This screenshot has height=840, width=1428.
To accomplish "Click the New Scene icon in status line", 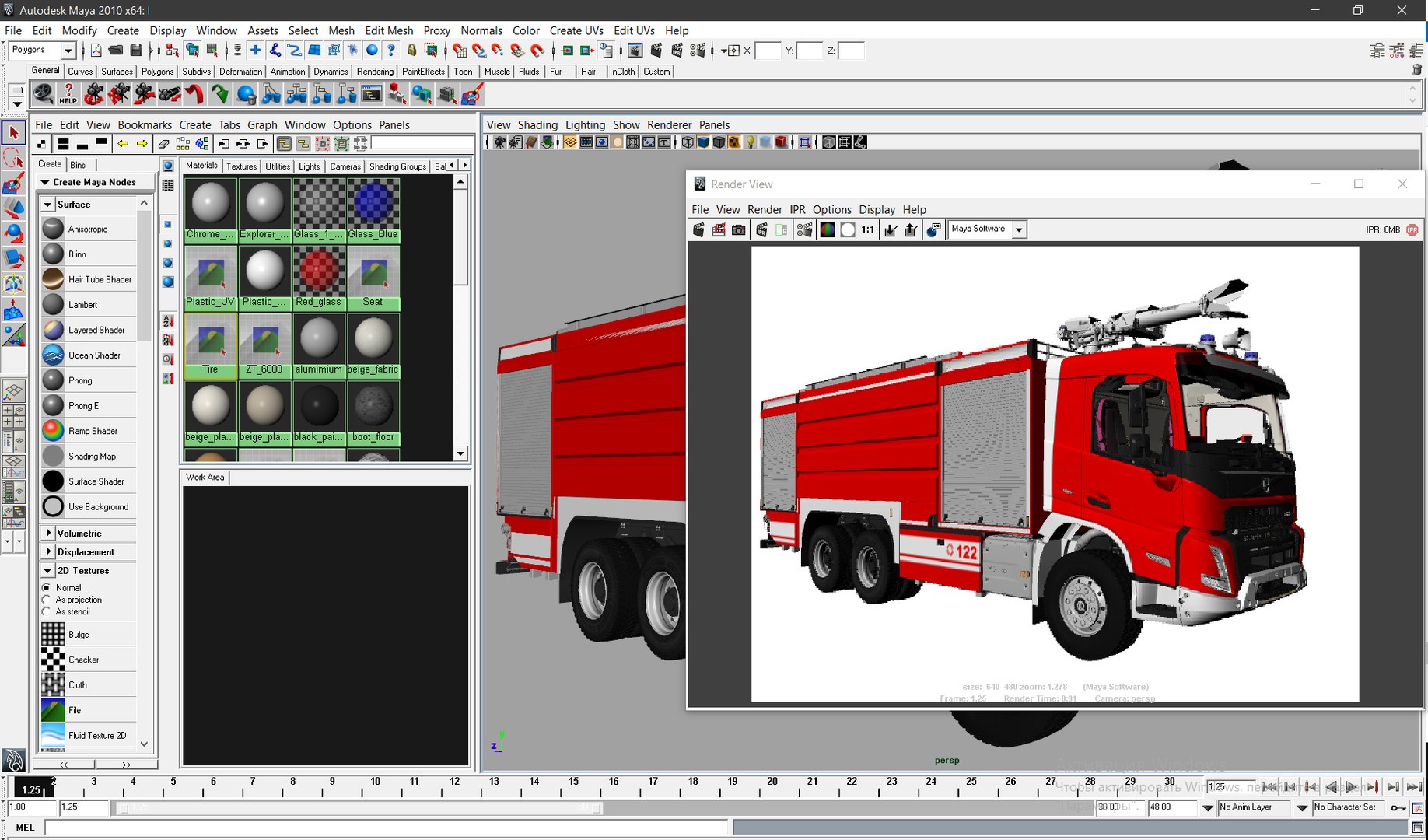I will click(96, 51).
